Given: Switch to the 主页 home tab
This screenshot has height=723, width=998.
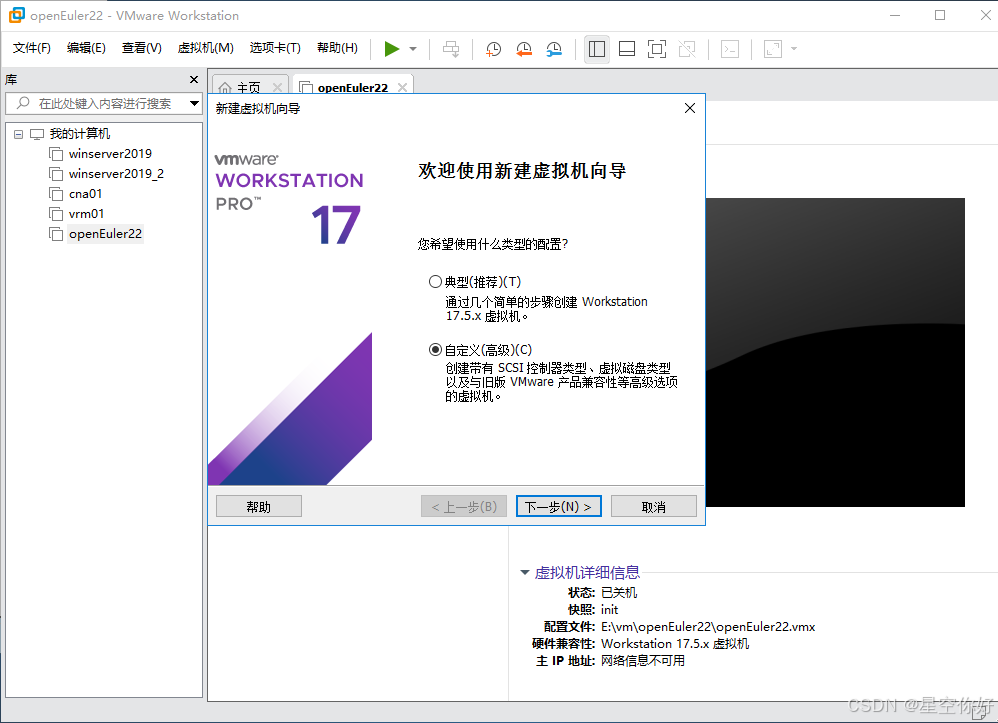Looking at the screenshot, I should [248, 87].
